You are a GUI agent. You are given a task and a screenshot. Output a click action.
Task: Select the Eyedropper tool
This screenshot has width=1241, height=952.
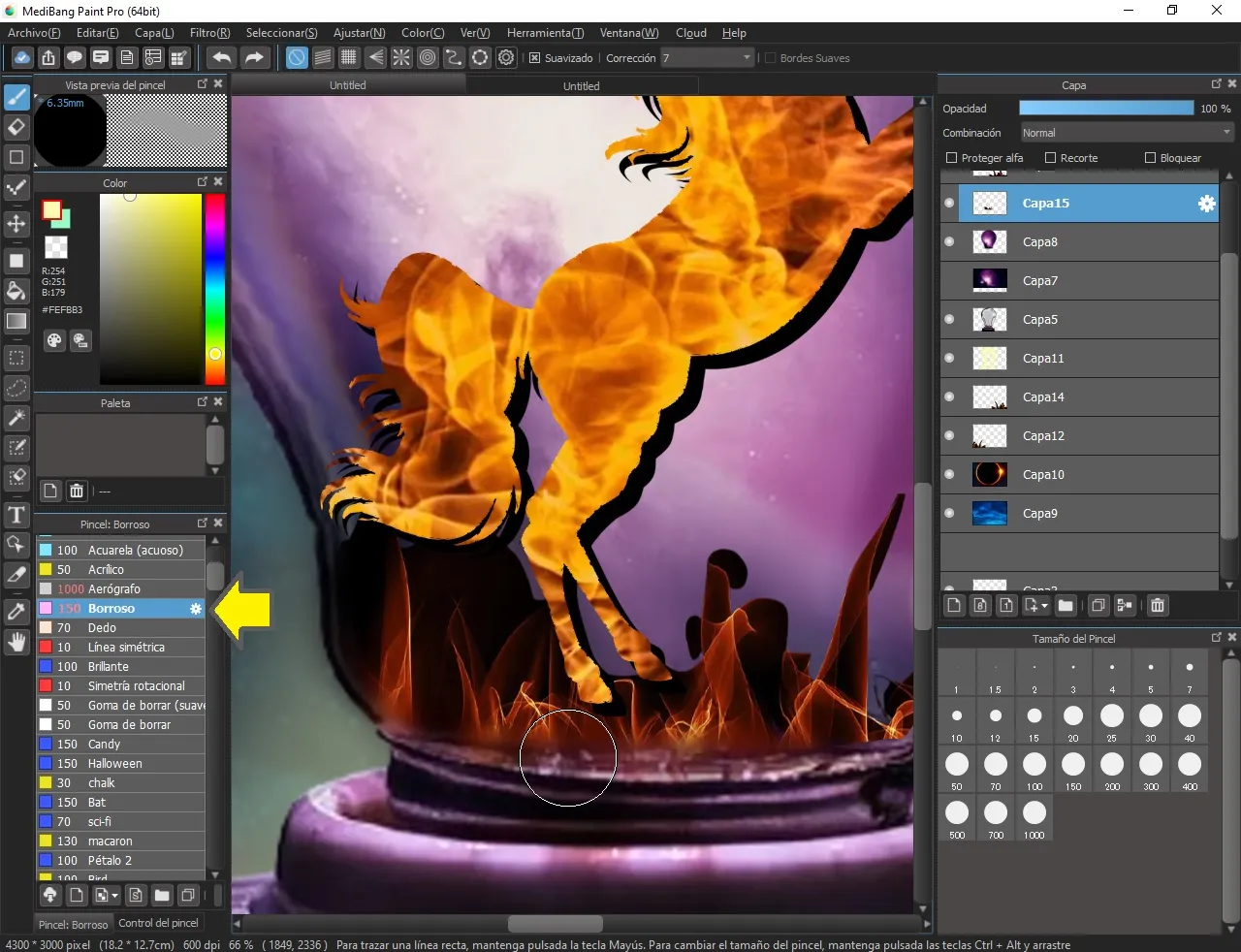[x=16, y=612]
